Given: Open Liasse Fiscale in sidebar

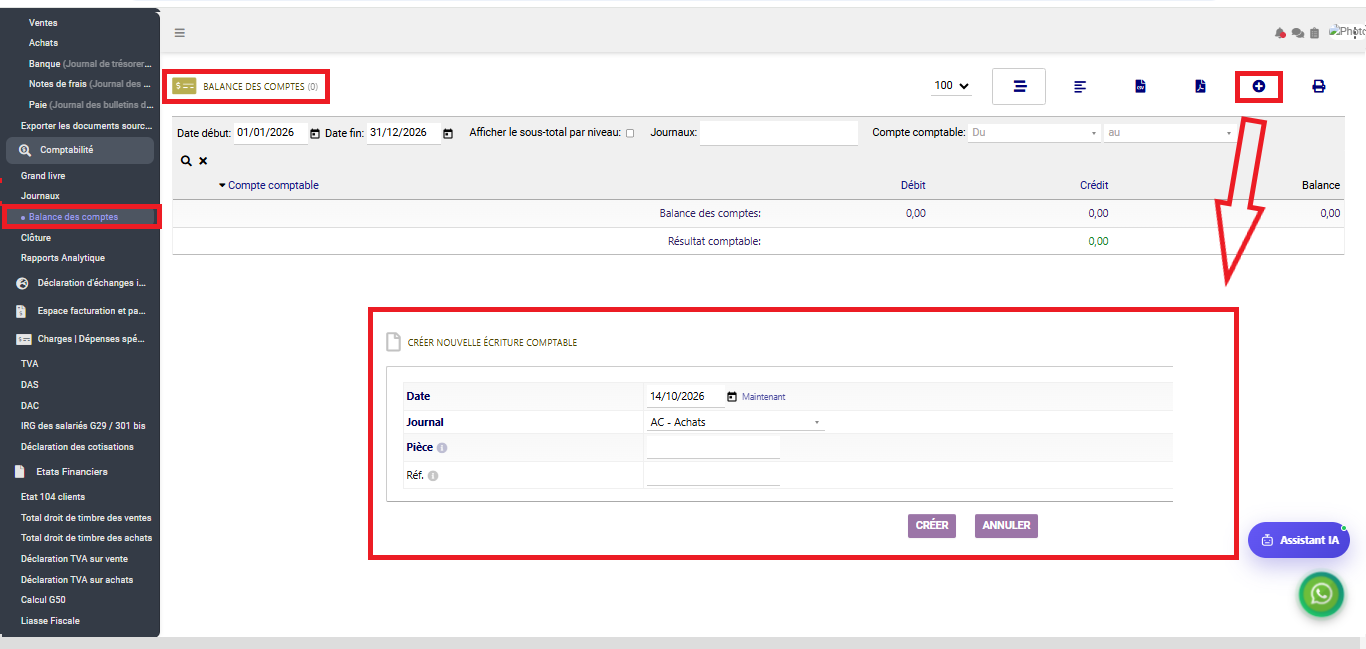Looking at the screenshot, I should pos(50,621).
